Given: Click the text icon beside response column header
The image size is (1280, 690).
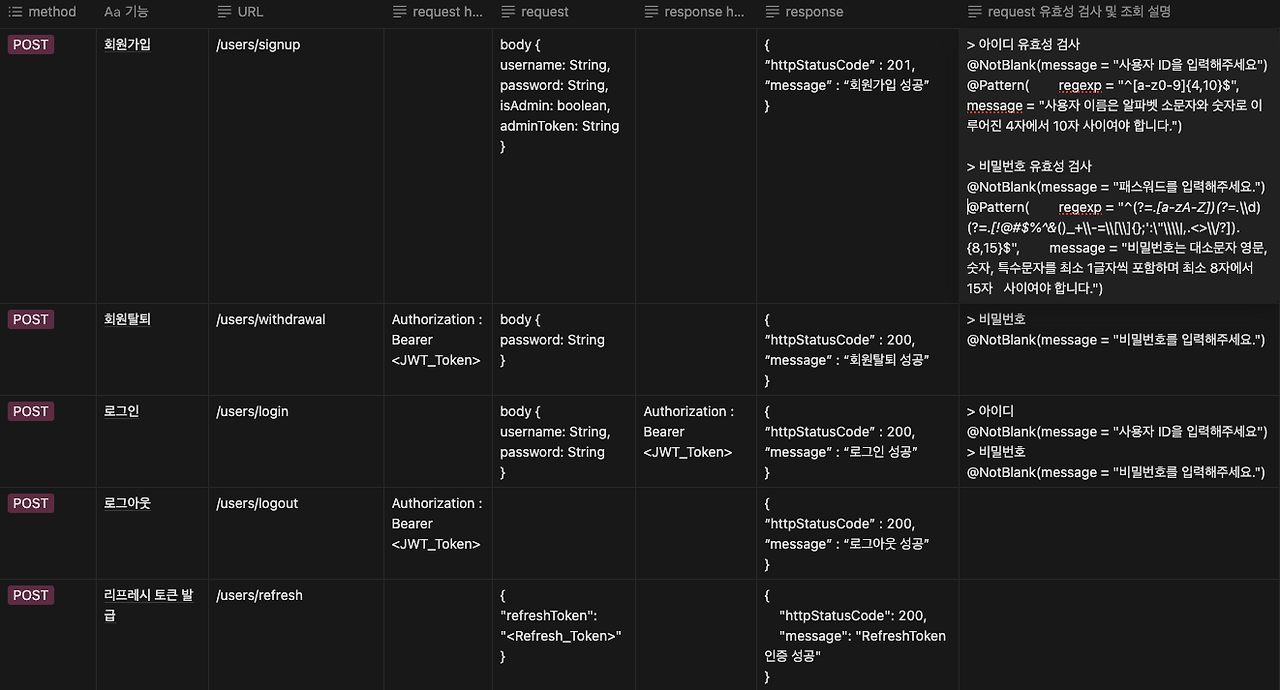Looking at the screenshot, I should pos(772,12).
